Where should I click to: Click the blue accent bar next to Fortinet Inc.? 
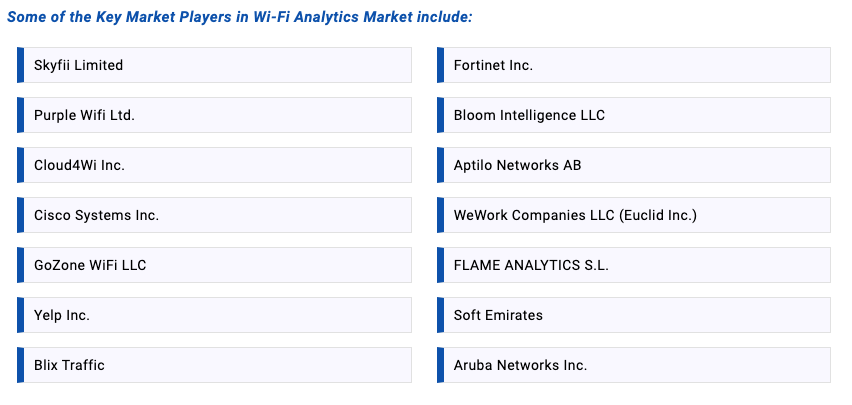[x=440, y=65]
